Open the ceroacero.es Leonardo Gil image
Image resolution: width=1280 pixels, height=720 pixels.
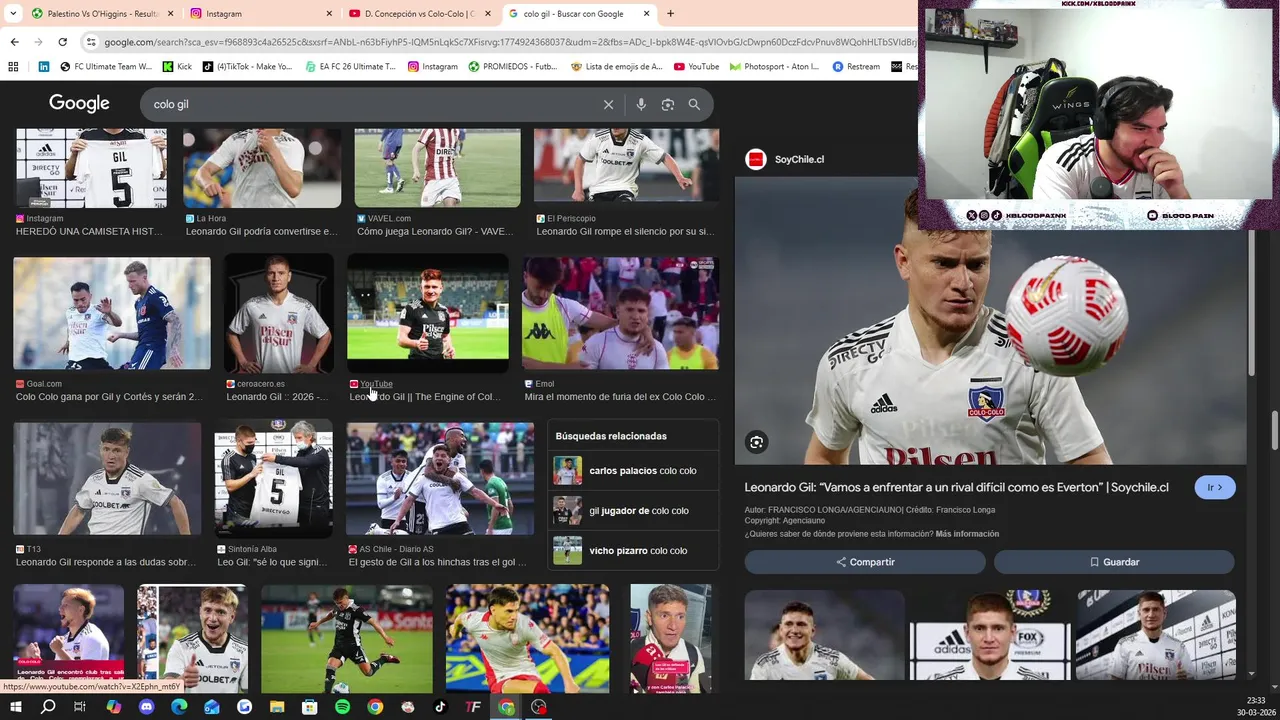point(278,314)
